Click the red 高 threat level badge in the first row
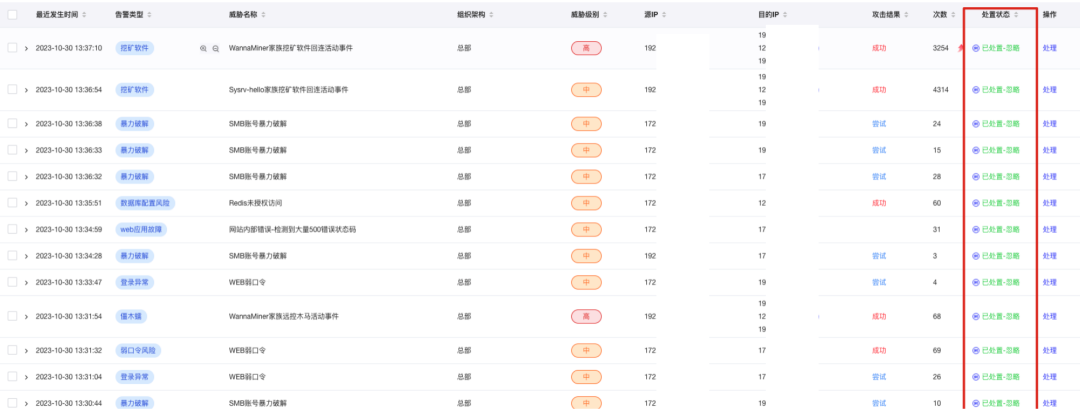This screenshot has height=412, width=1080. [x=586, y=48]
